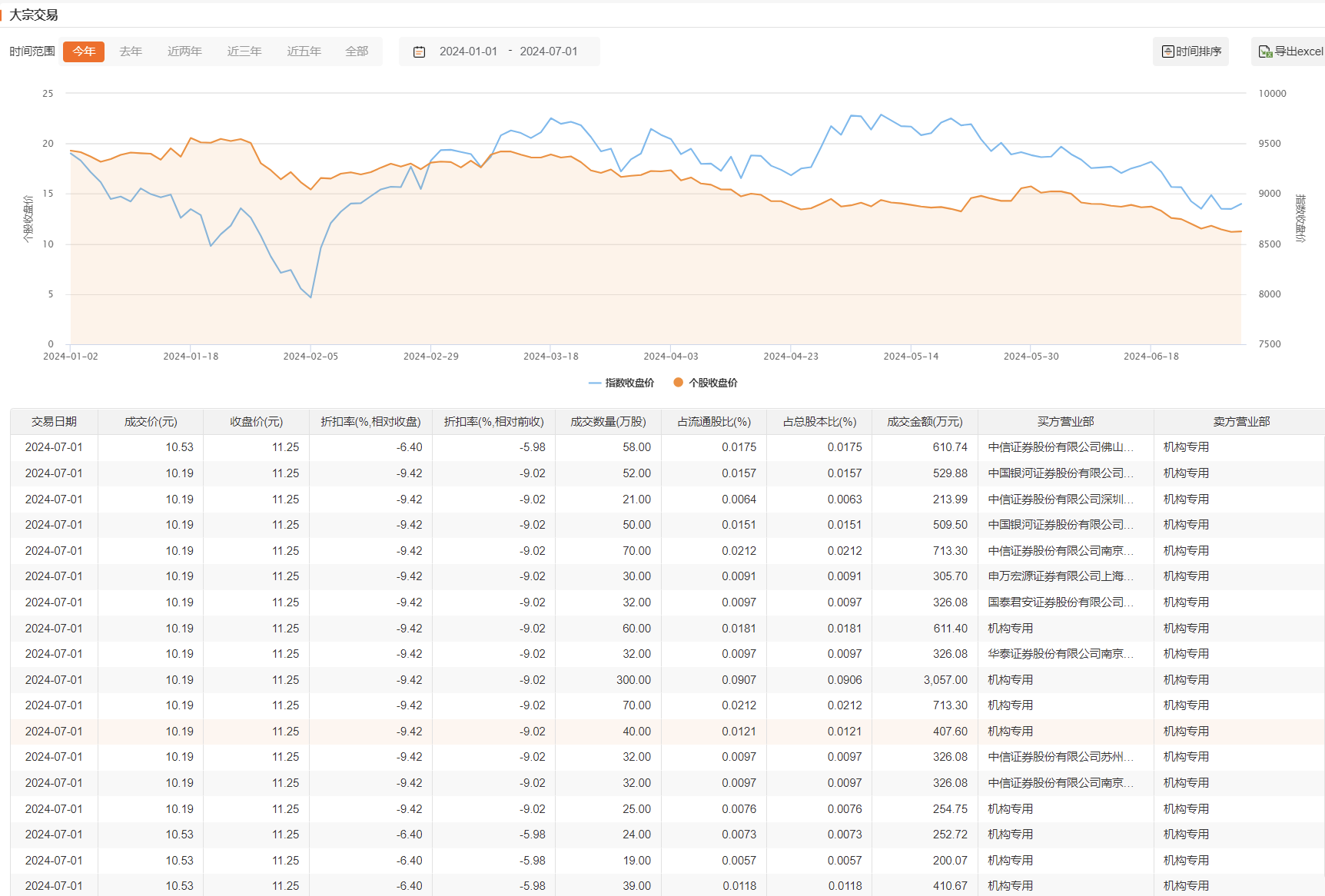Edit the end date 2024-07-01 field
This screenshot has height=896, width=1325.
coord(548,51)
